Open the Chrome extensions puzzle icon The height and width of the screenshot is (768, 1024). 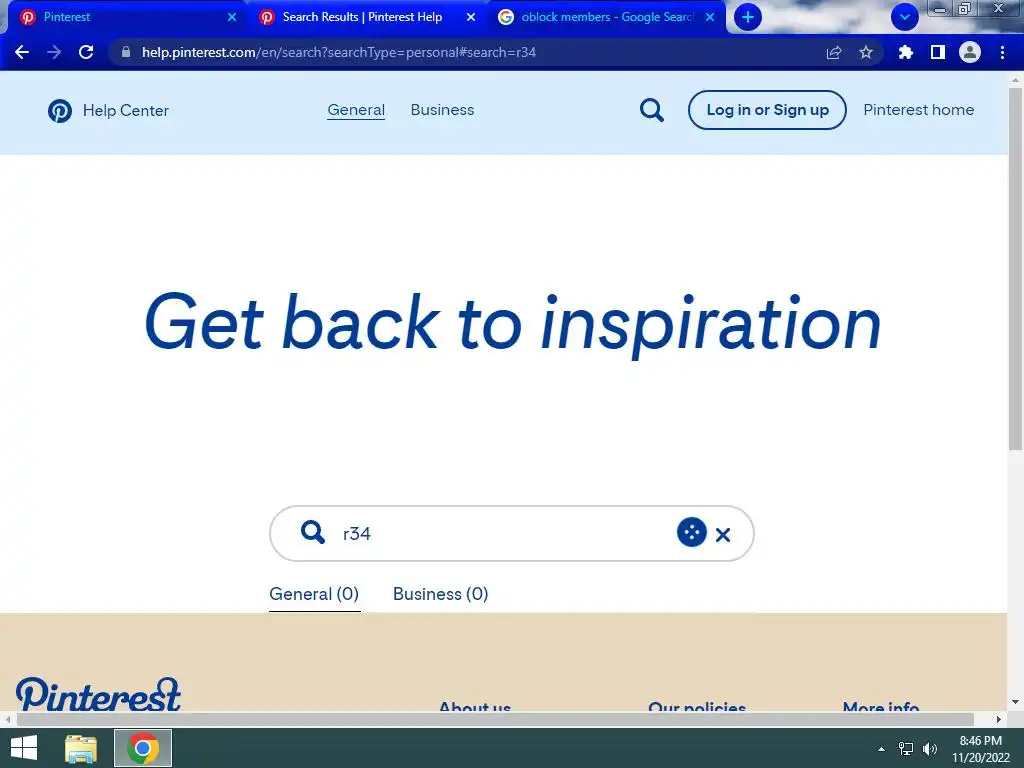[x=905, y=52]
